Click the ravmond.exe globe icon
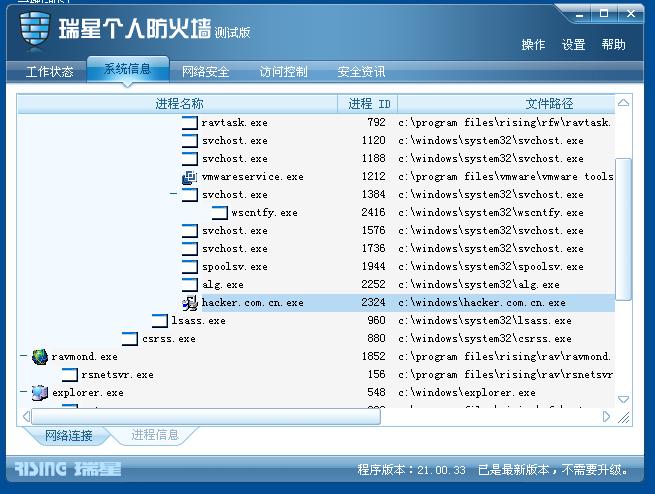This screenshot has height=494, width=655. [x=40, y=357]
